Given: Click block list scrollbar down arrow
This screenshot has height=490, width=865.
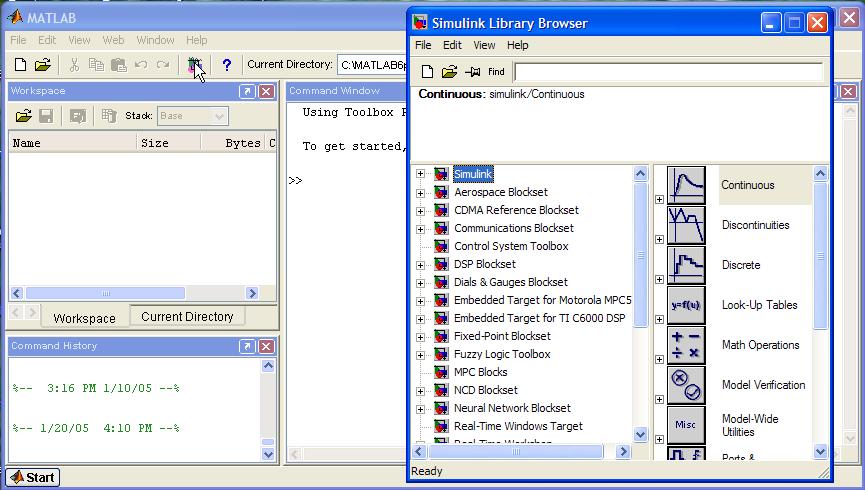Looking at the screenshot, I should [x=820, y=451].
